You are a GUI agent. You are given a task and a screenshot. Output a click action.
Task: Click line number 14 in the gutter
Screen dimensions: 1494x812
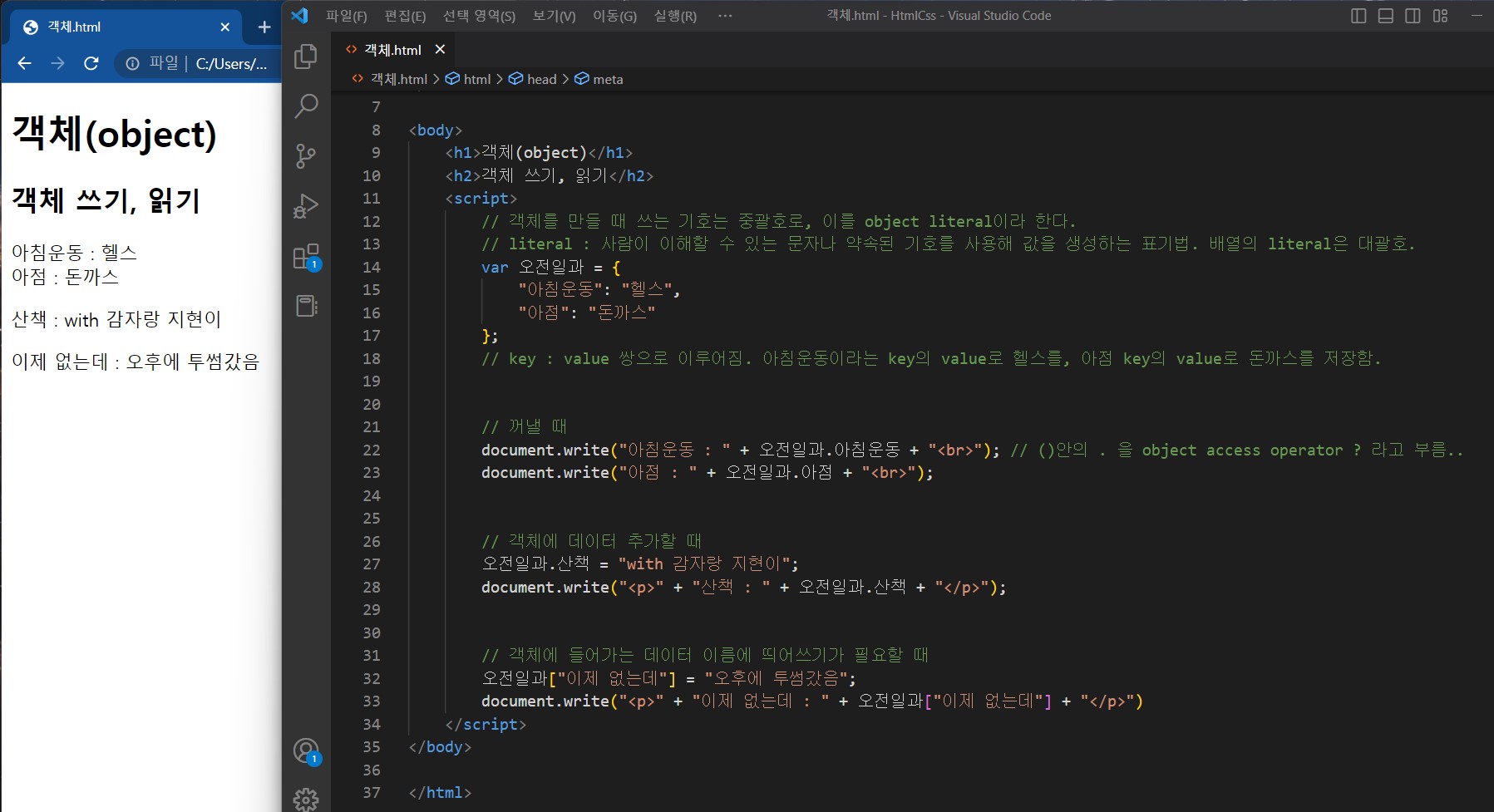pyautogui.click(x=371, y=267)
